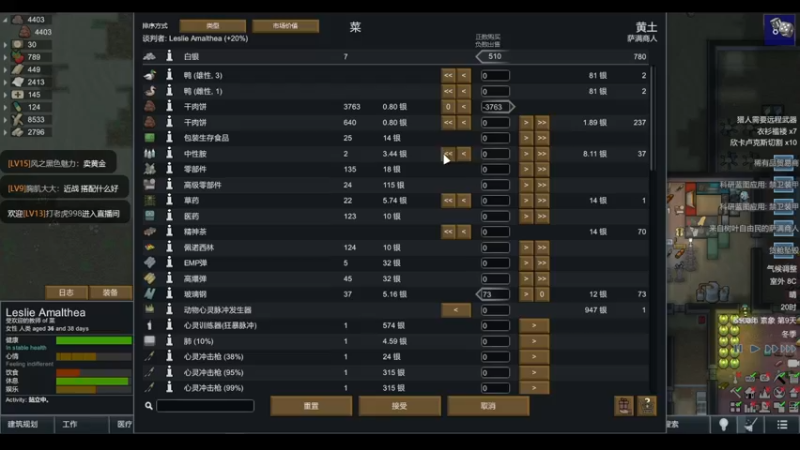This screenshot has height=450, width=800.
Task: Click the play speed control
Action: [754, 349]
